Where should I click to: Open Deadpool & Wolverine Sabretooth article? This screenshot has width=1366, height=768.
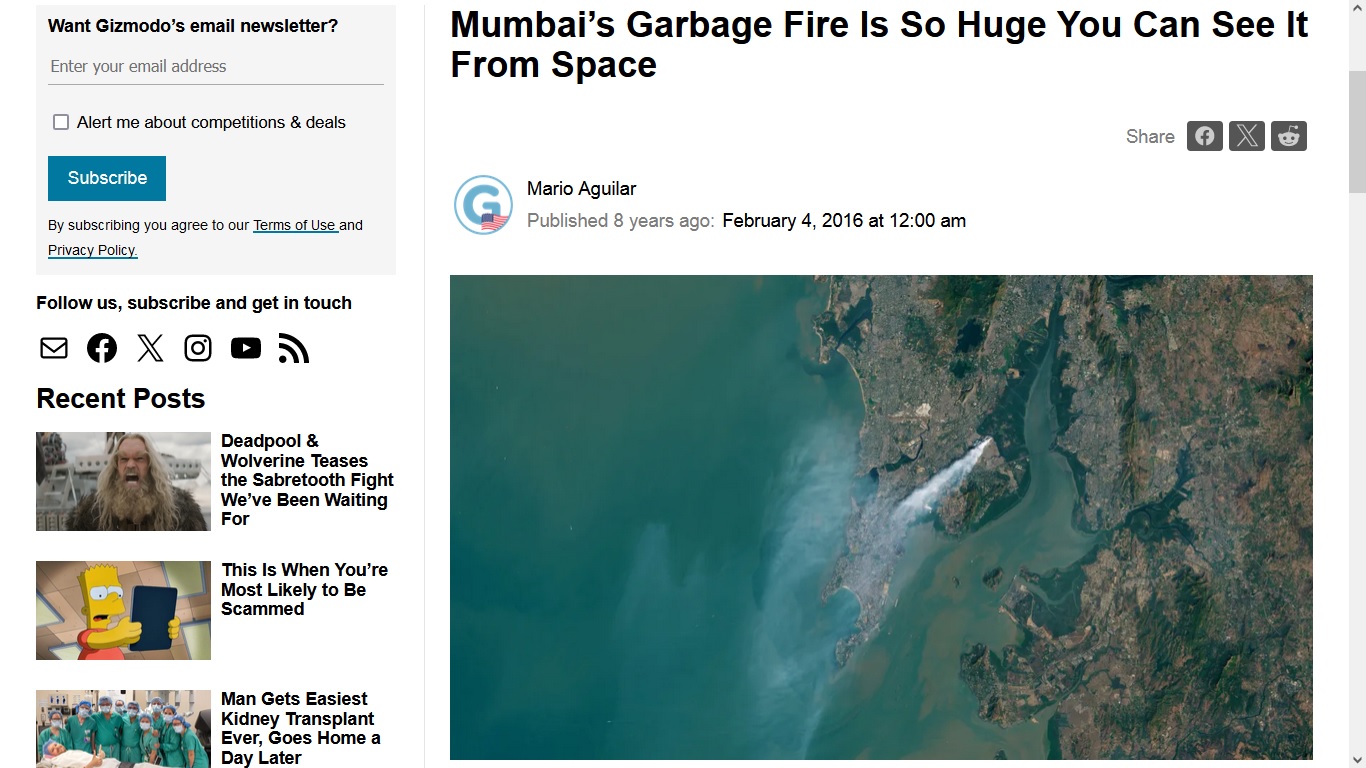[x=307, y=480]
